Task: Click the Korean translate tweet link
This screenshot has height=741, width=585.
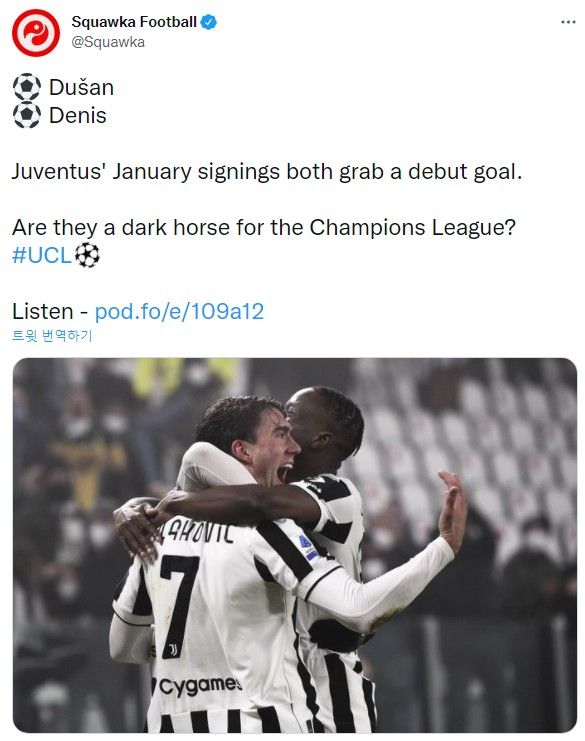Action: tap(52, 336)
